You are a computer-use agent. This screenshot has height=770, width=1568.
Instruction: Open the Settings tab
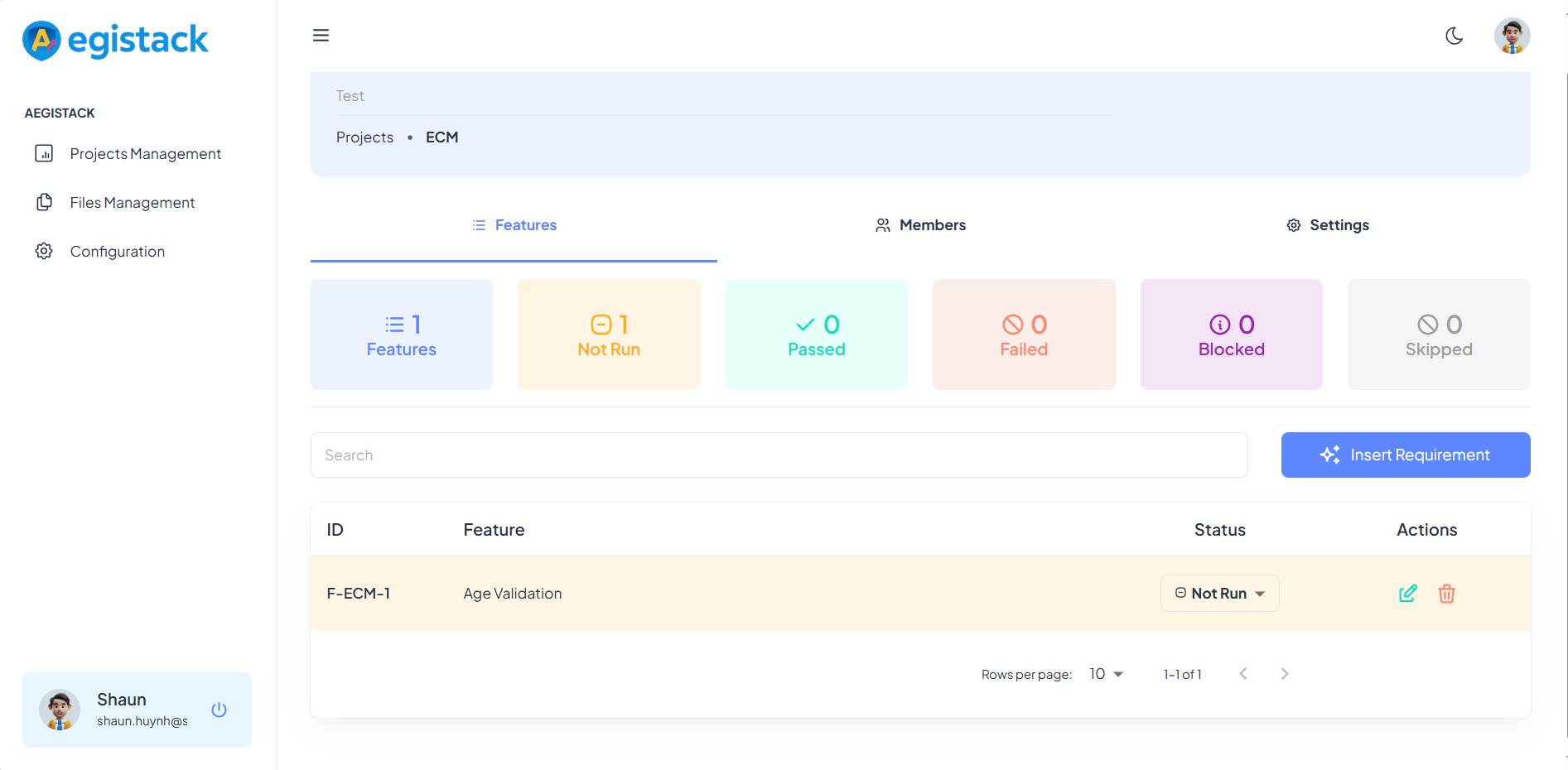click(1327, 224)
